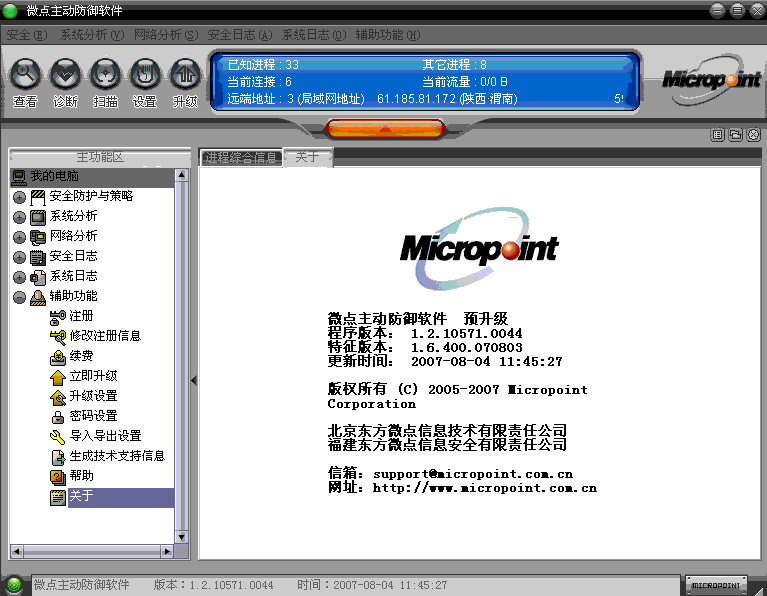Open the 安全日志(A) menu
Image resolution: width=767 pixels, height=596 pixels.
click(x=240, y=35)
